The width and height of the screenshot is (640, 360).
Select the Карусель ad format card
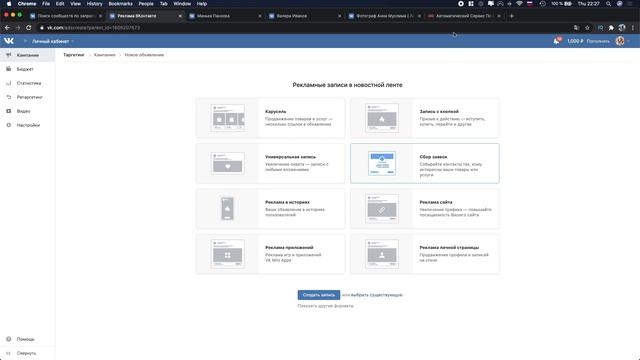coord(270,118)
